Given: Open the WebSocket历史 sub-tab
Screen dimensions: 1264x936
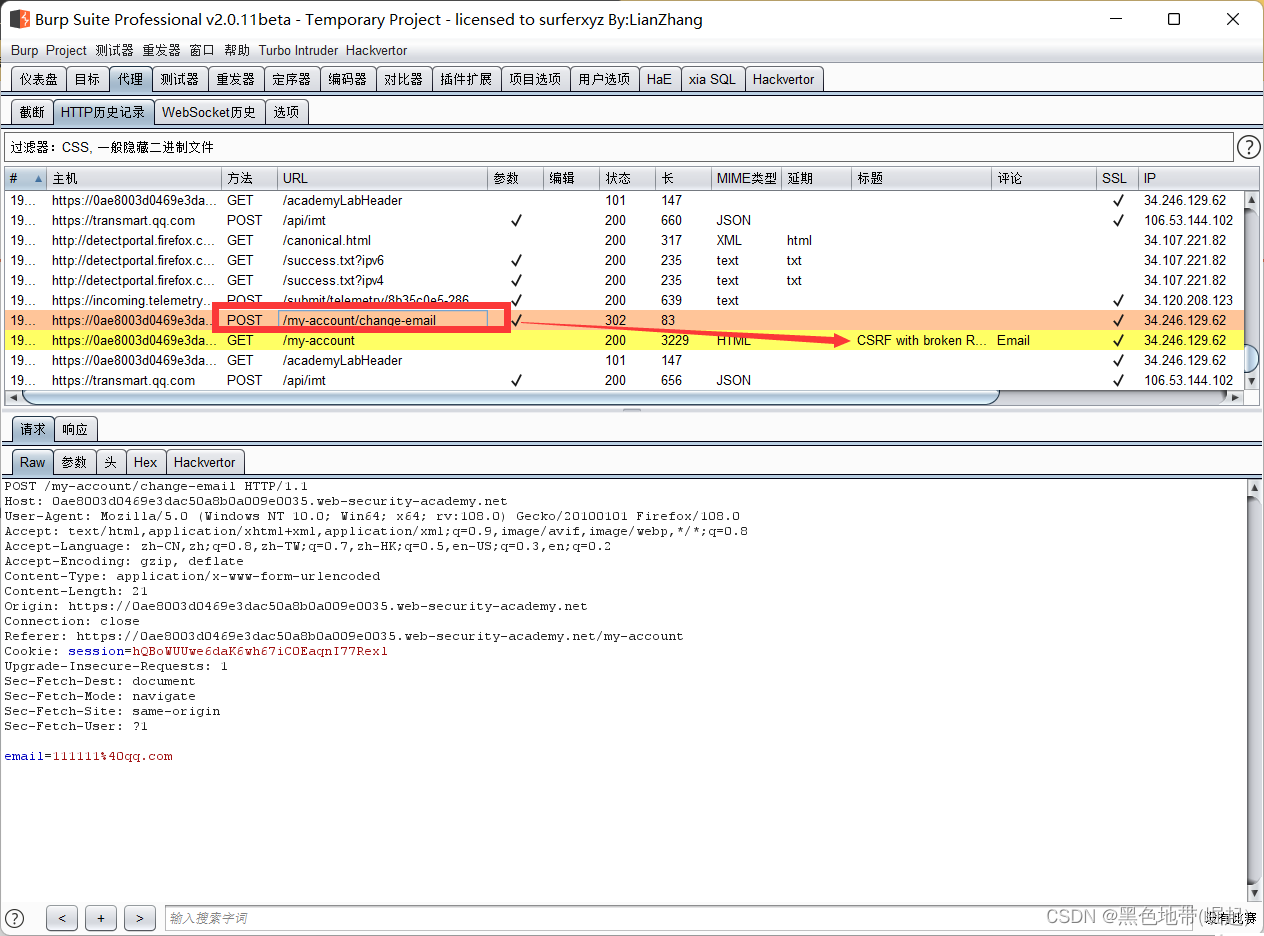Looking at the screenshot, I should click(209, 112).
